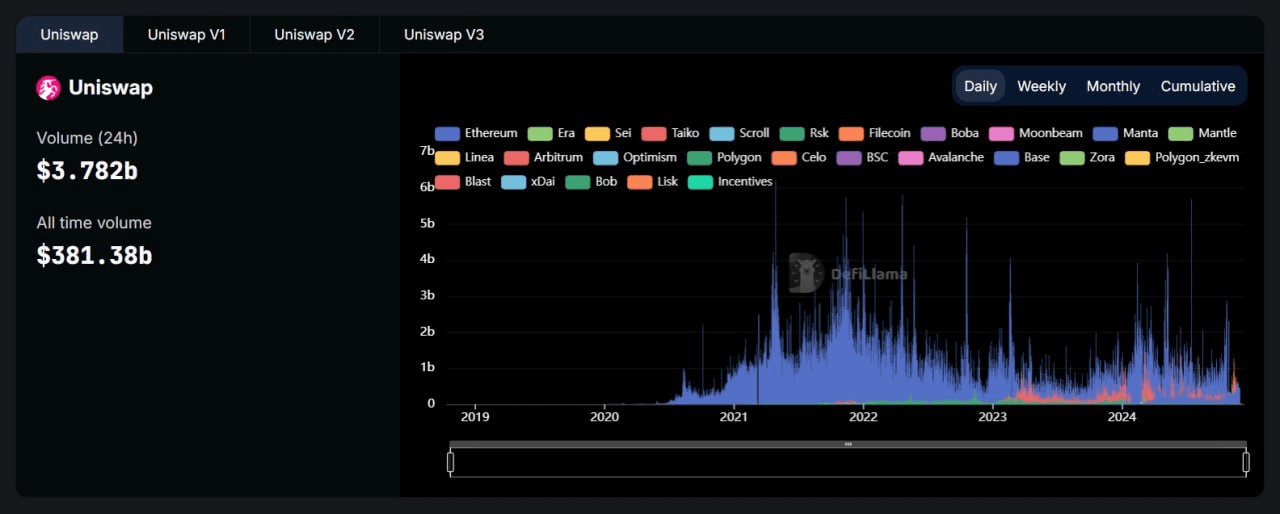Toggle Filecoin legend entry
Image resolution: width=1280 pixels, height=514 pixels.
click(x=875, y=133)
